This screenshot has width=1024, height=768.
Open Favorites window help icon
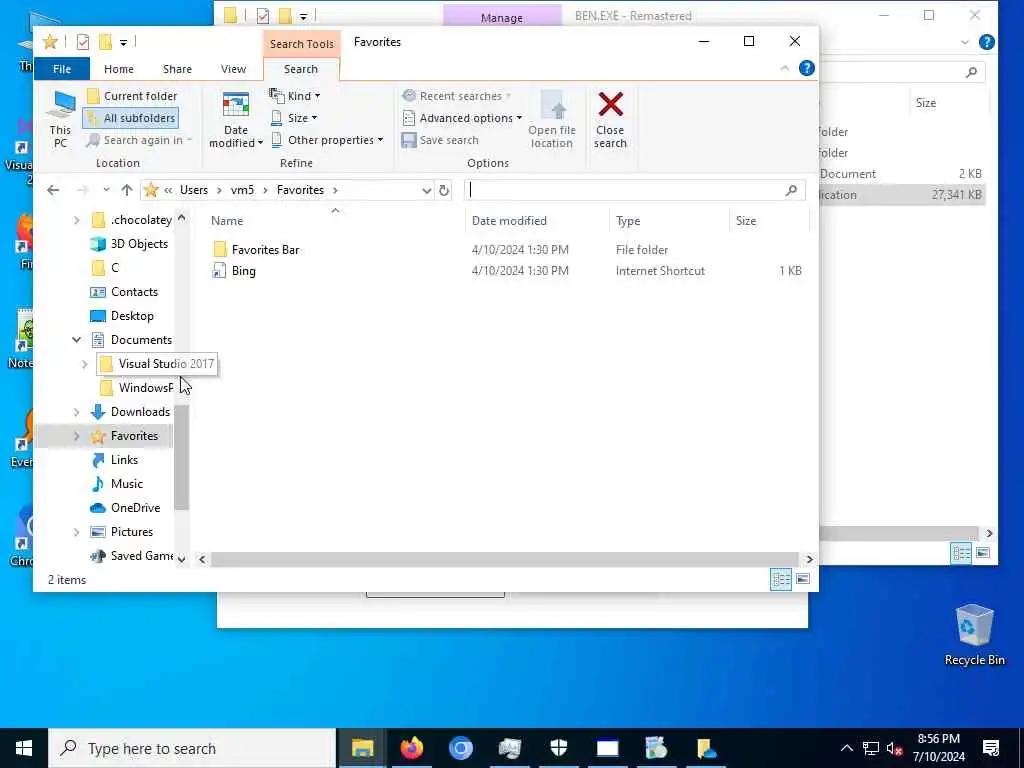coord(807,68)
